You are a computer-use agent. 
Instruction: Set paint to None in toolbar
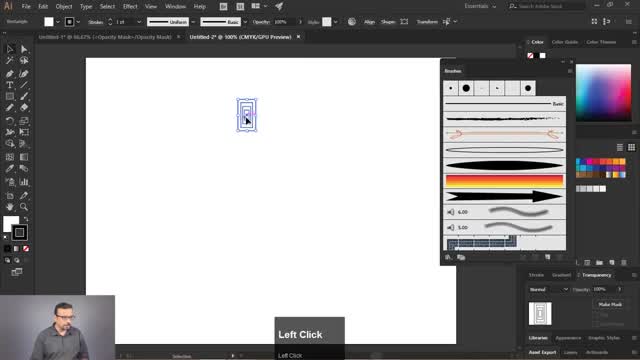click(x=26, y=249)
